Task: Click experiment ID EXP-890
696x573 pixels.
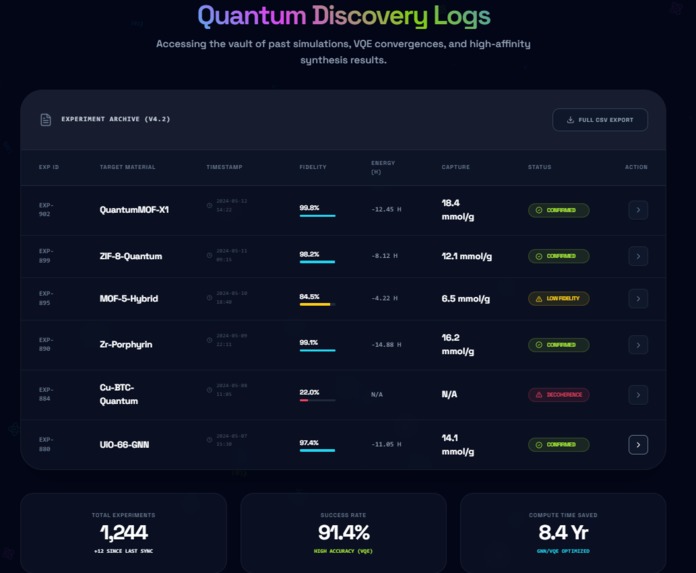Action: click(x=46, y=344)
